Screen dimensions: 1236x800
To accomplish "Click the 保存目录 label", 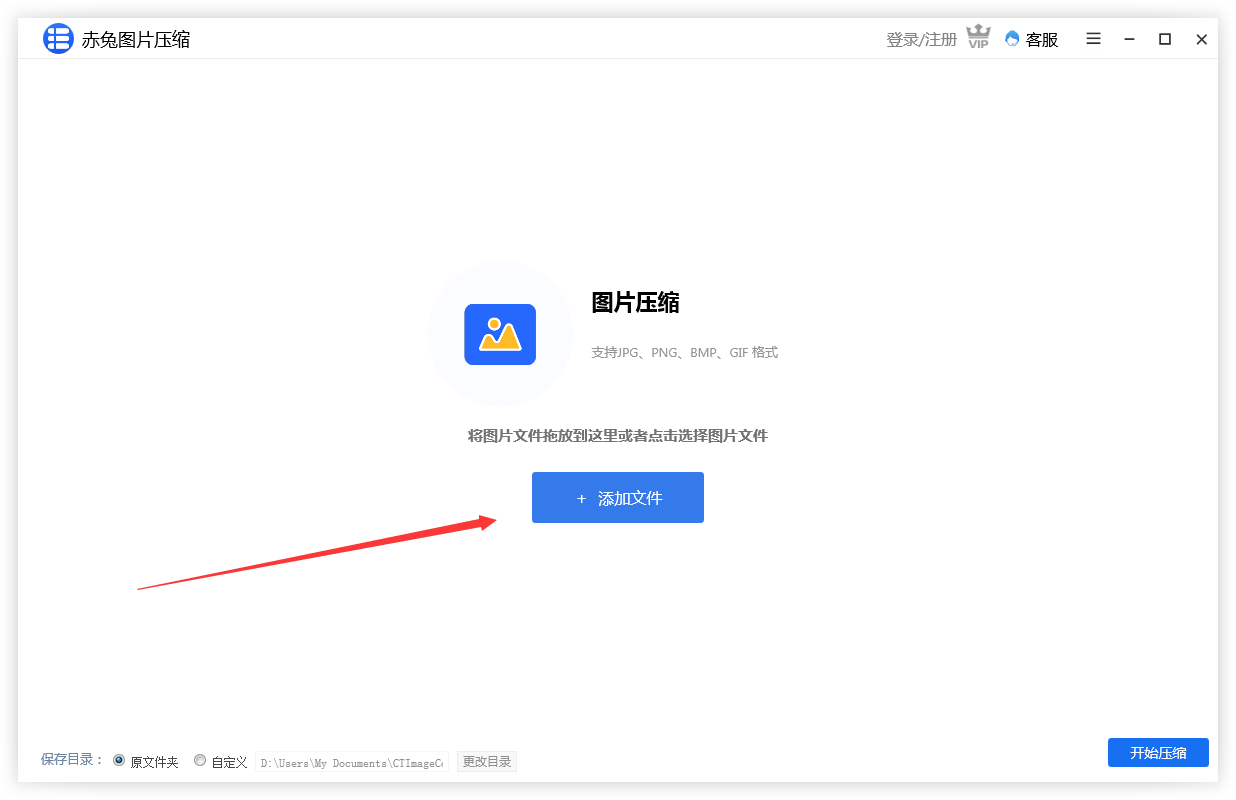I will pyautogui.click(x=73, y=760).
